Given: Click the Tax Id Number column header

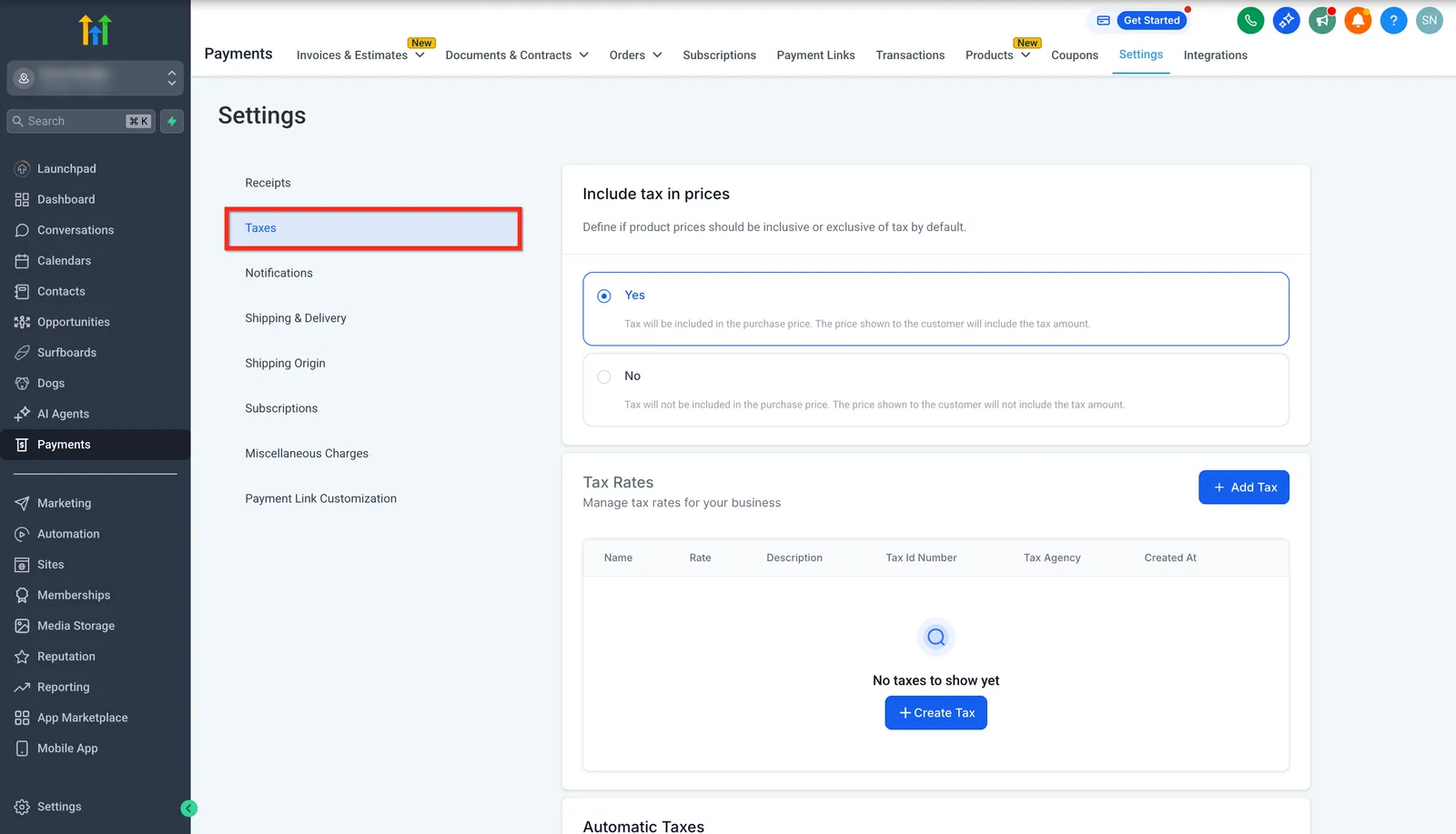Looking at the screenshot, I should (x=921, y=558).
